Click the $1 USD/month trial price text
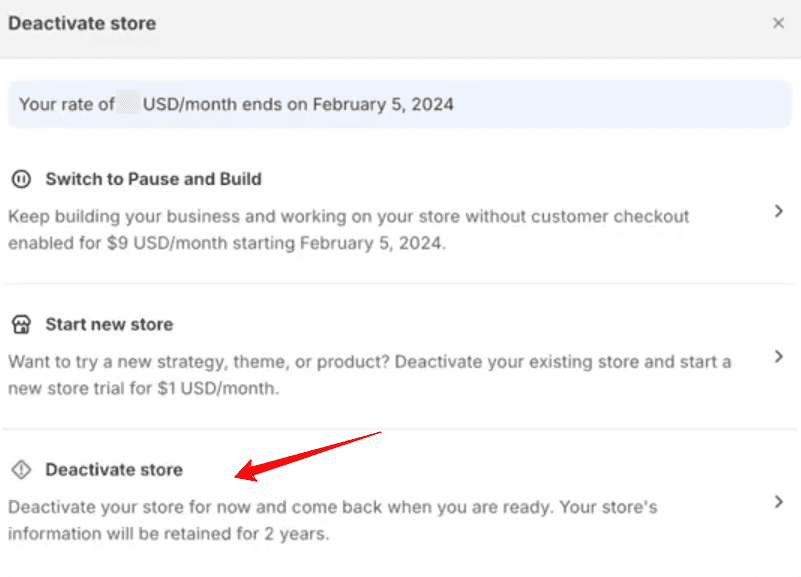This screenshot has height=577, width=801. (x=218, y=389)
